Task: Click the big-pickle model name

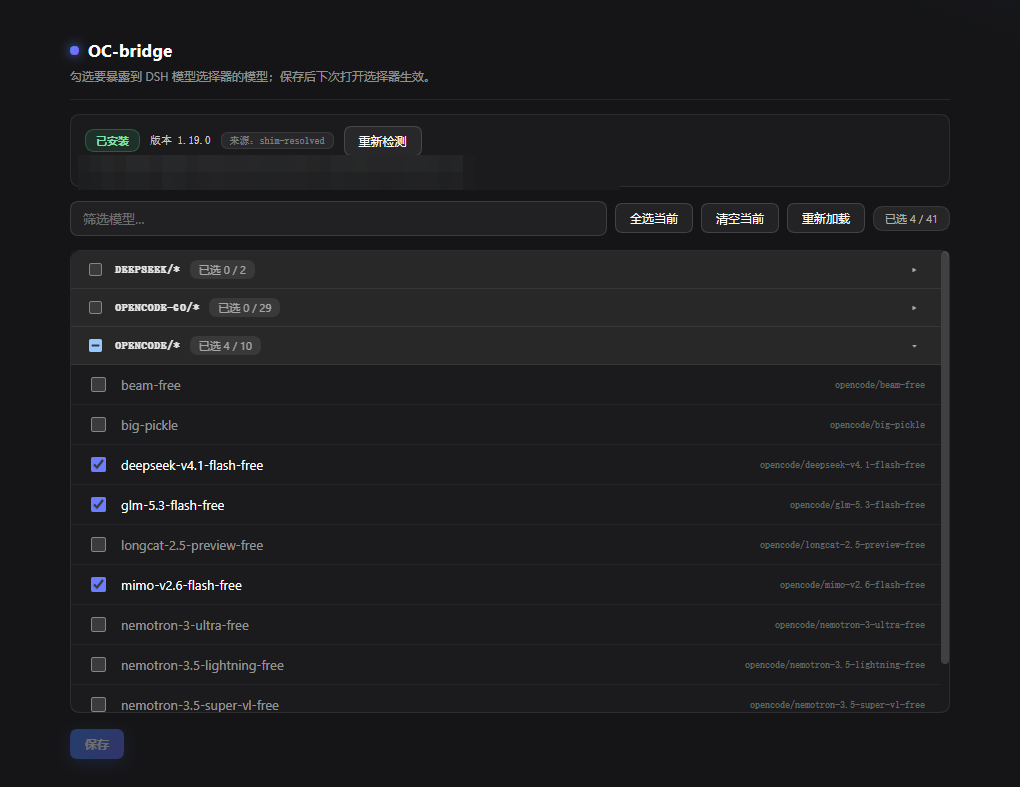Action: point(149,425)
